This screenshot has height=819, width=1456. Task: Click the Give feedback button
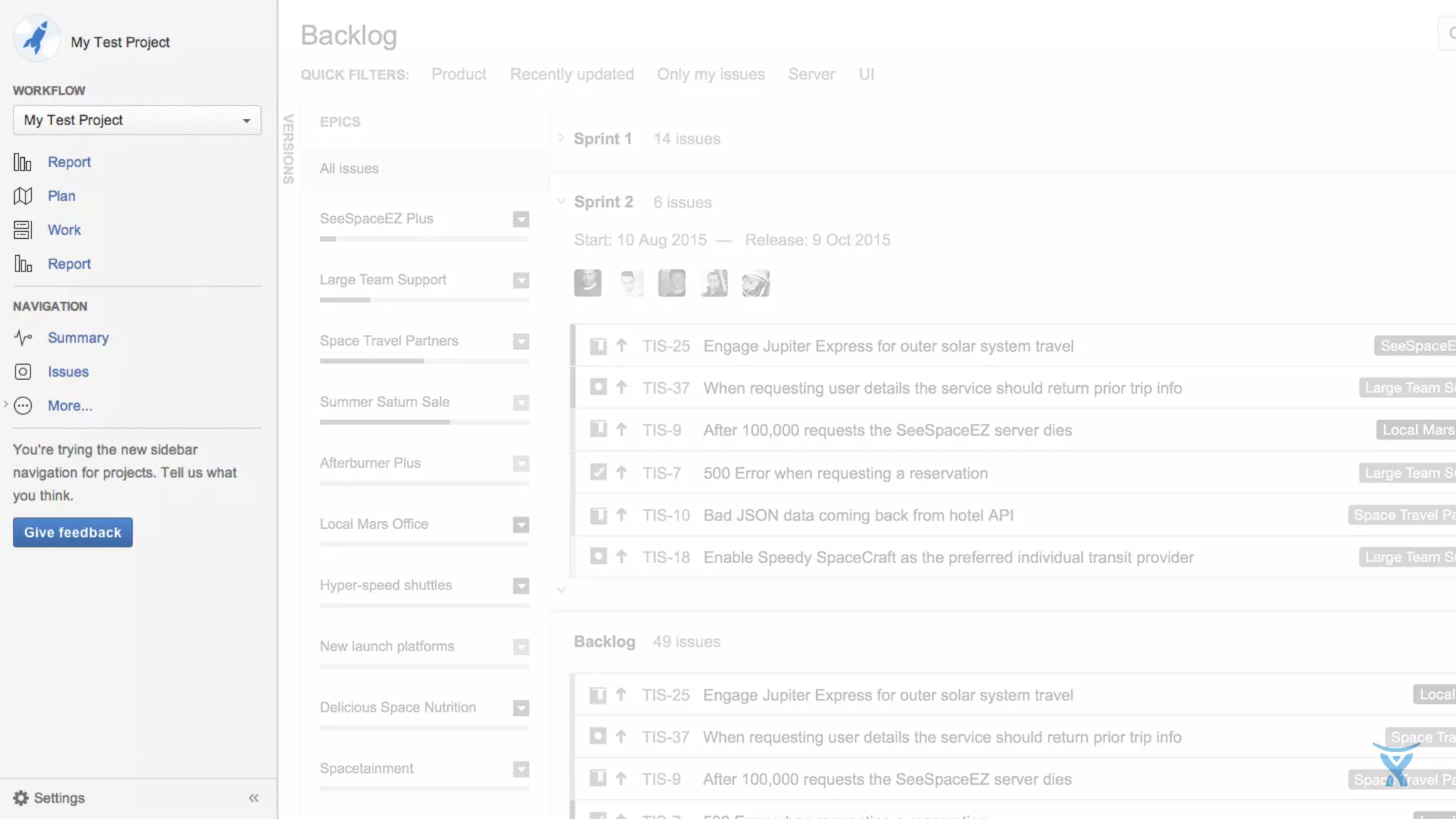point(73,532)
